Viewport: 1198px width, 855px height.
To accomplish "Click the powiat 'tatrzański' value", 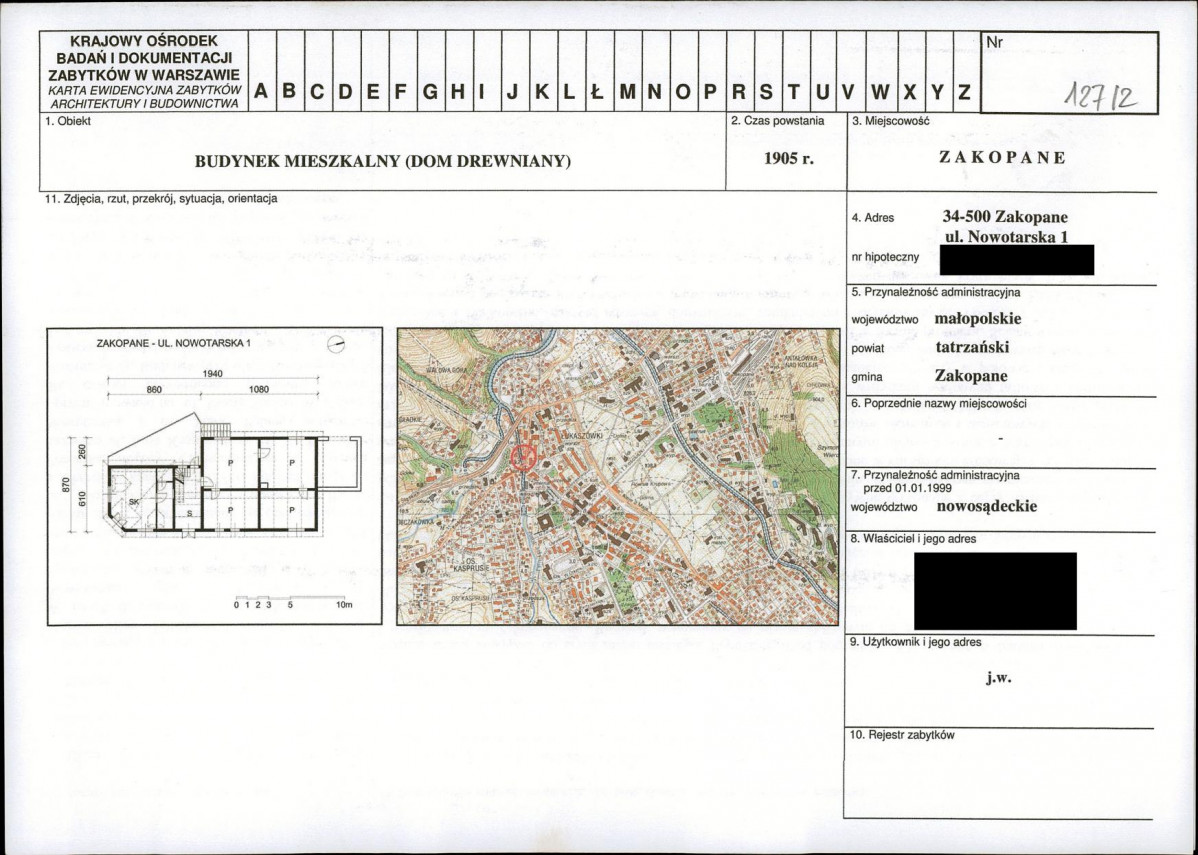I will 970,348.
